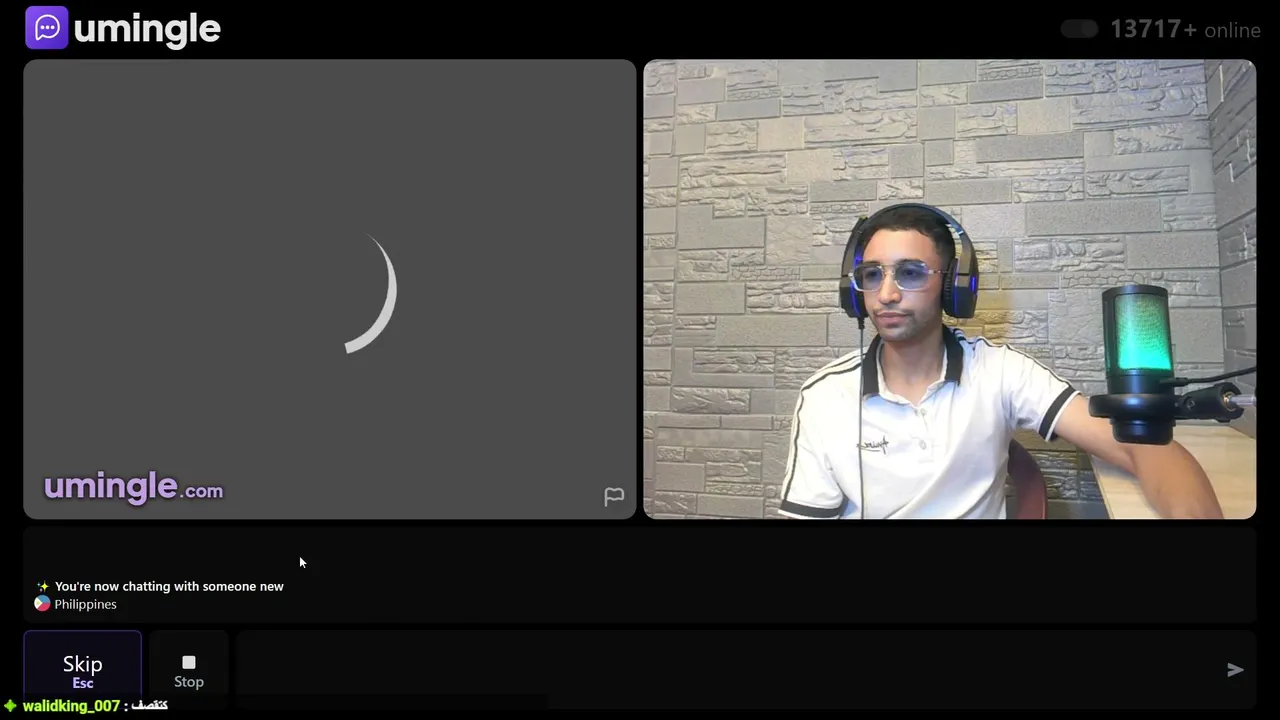
Task: Click "You're now chatting with someone new" text
Action: [169, 586]
